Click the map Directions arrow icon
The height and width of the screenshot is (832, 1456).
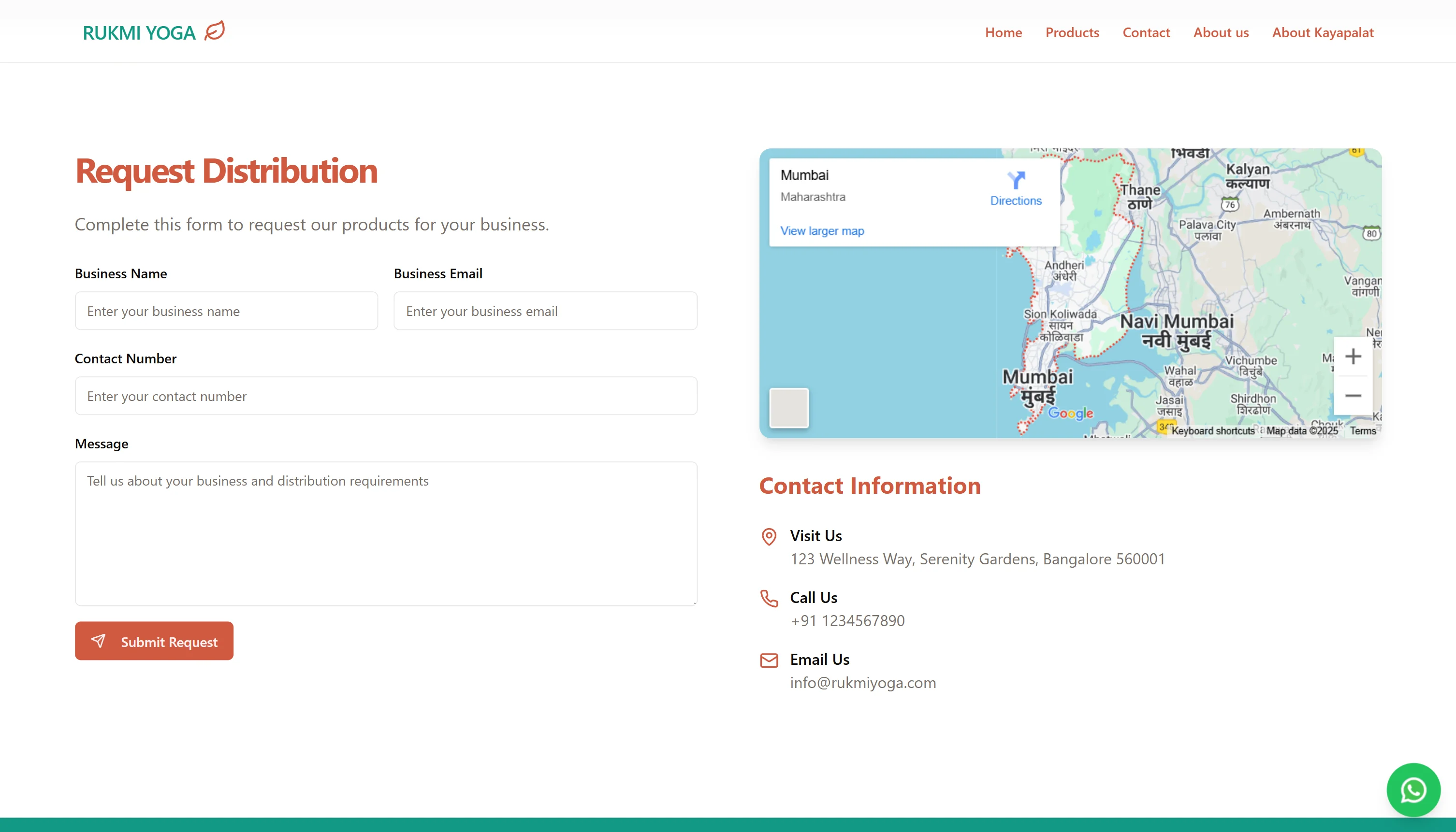(1016, 180)
